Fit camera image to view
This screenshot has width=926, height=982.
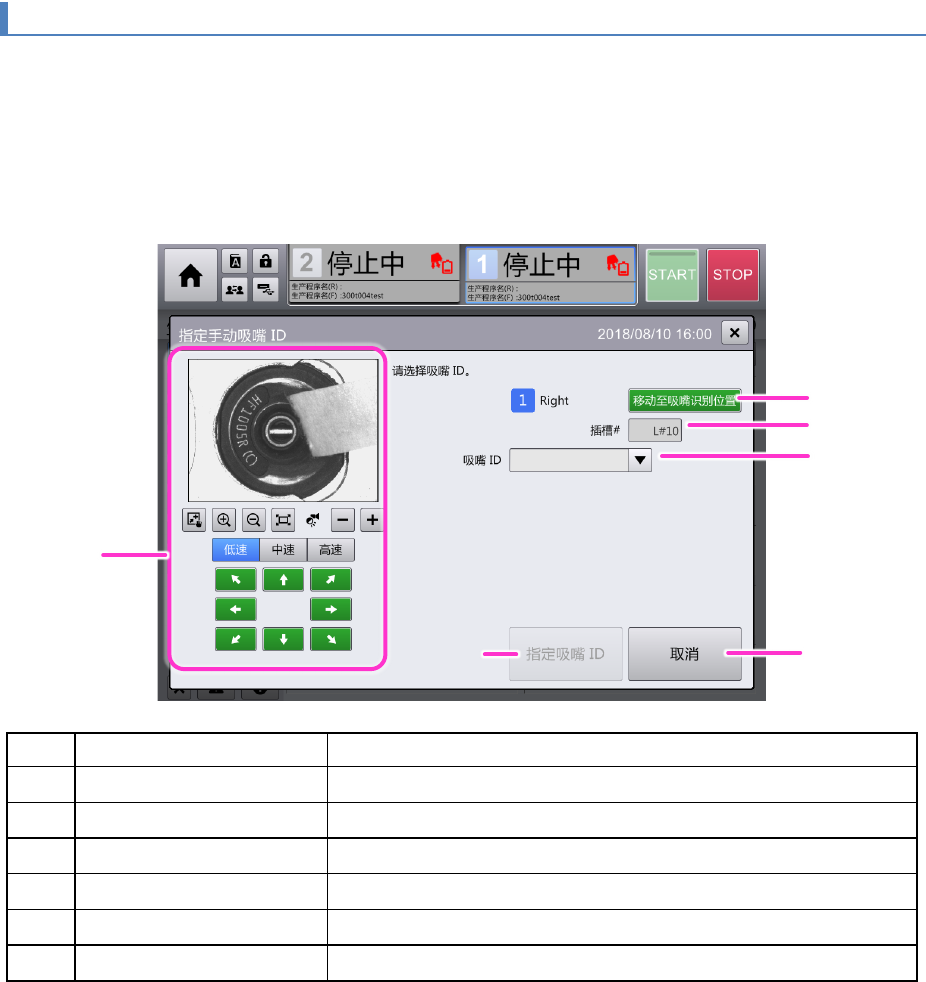coord(283,520)
